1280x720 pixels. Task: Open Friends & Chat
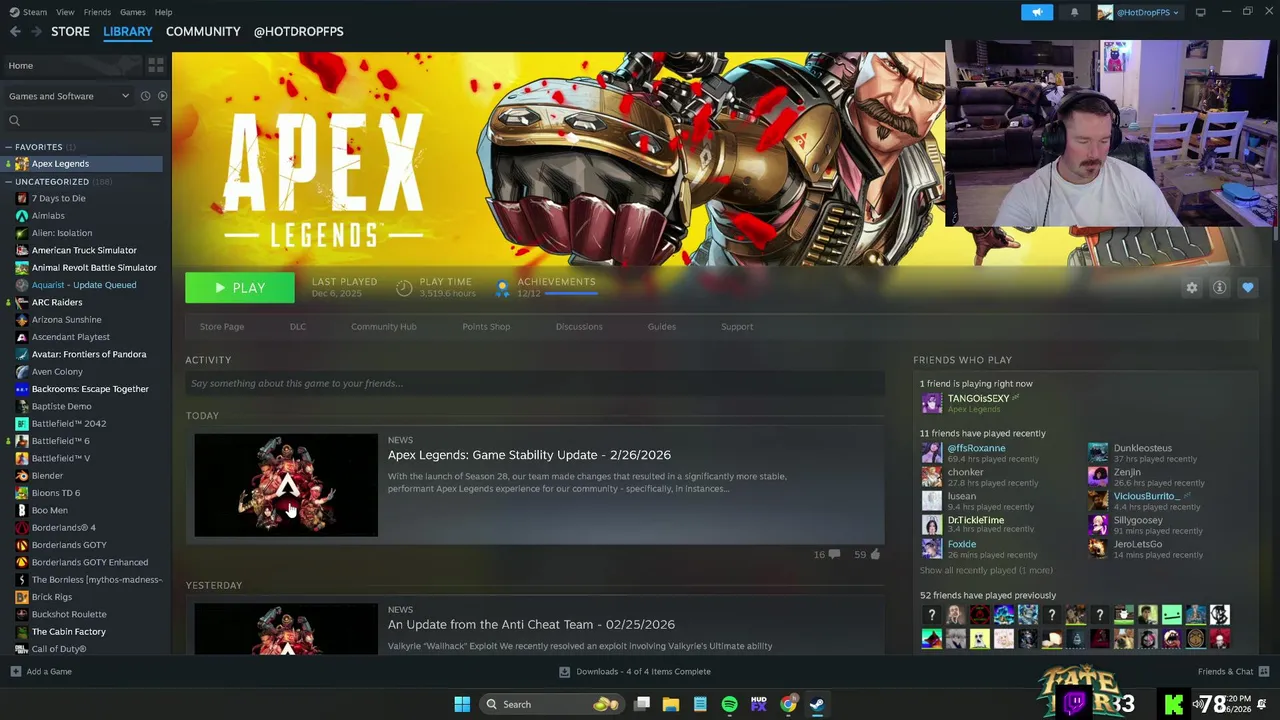click(1233, 672)
